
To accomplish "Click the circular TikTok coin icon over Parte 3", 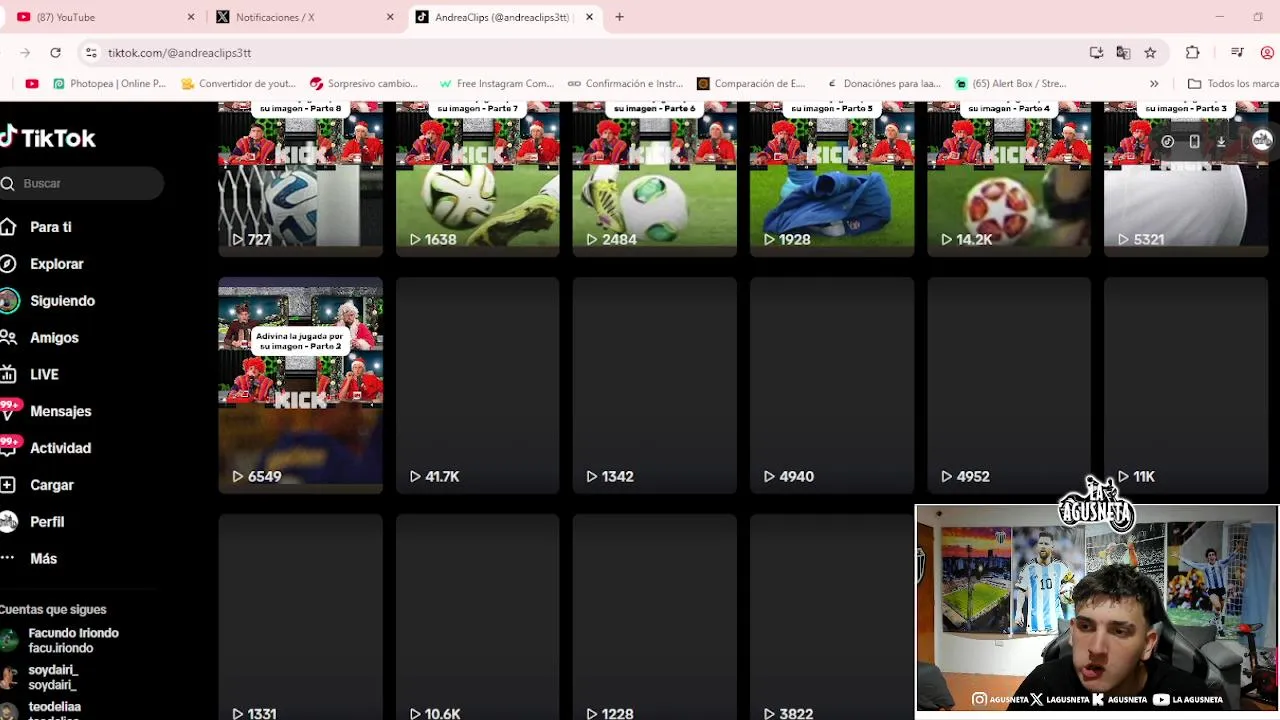I will pyautogui.click(x=1167, y=142).
